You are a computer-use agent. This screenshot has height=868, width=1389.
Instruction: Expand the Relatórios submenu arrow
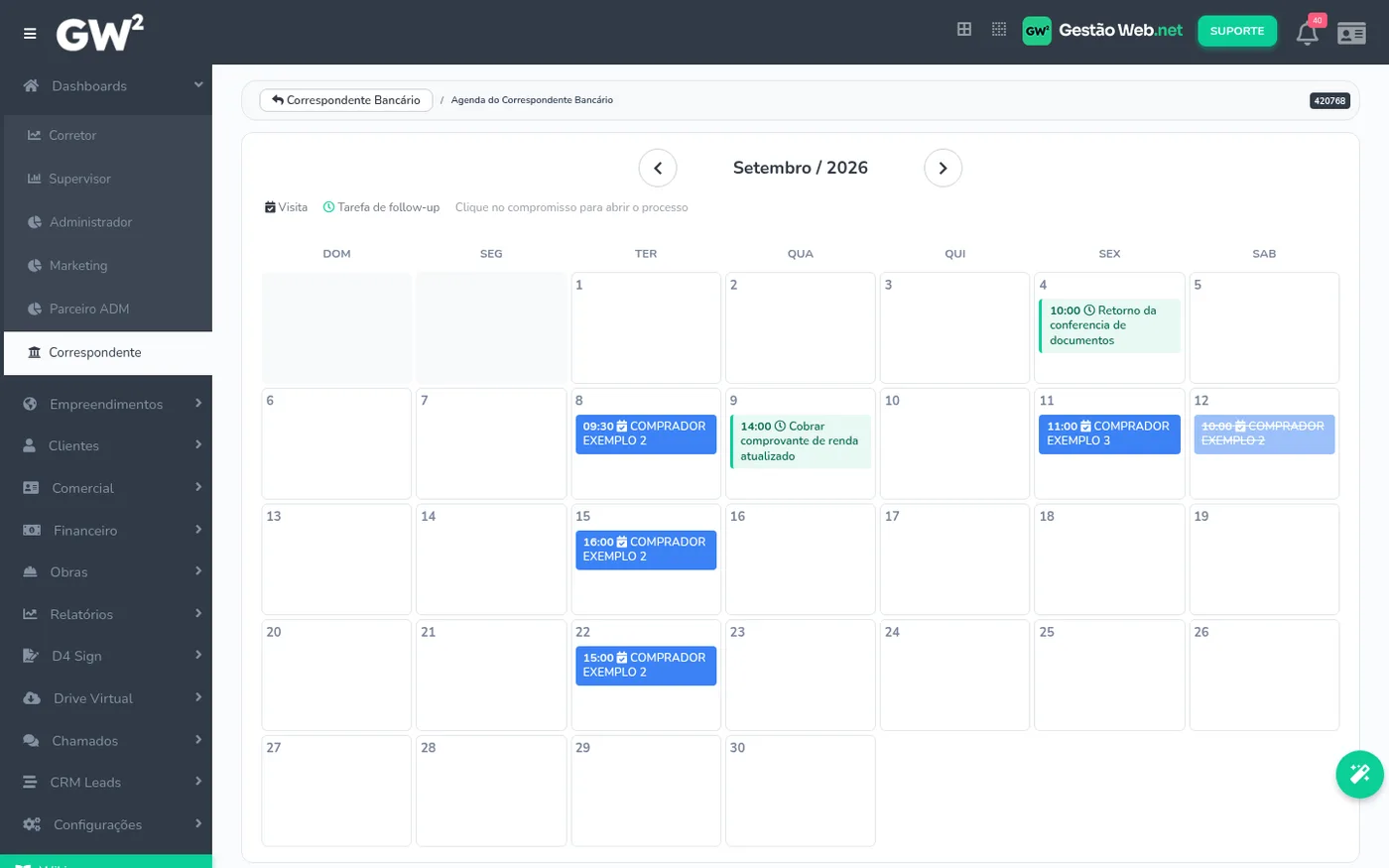click(198, 613)
